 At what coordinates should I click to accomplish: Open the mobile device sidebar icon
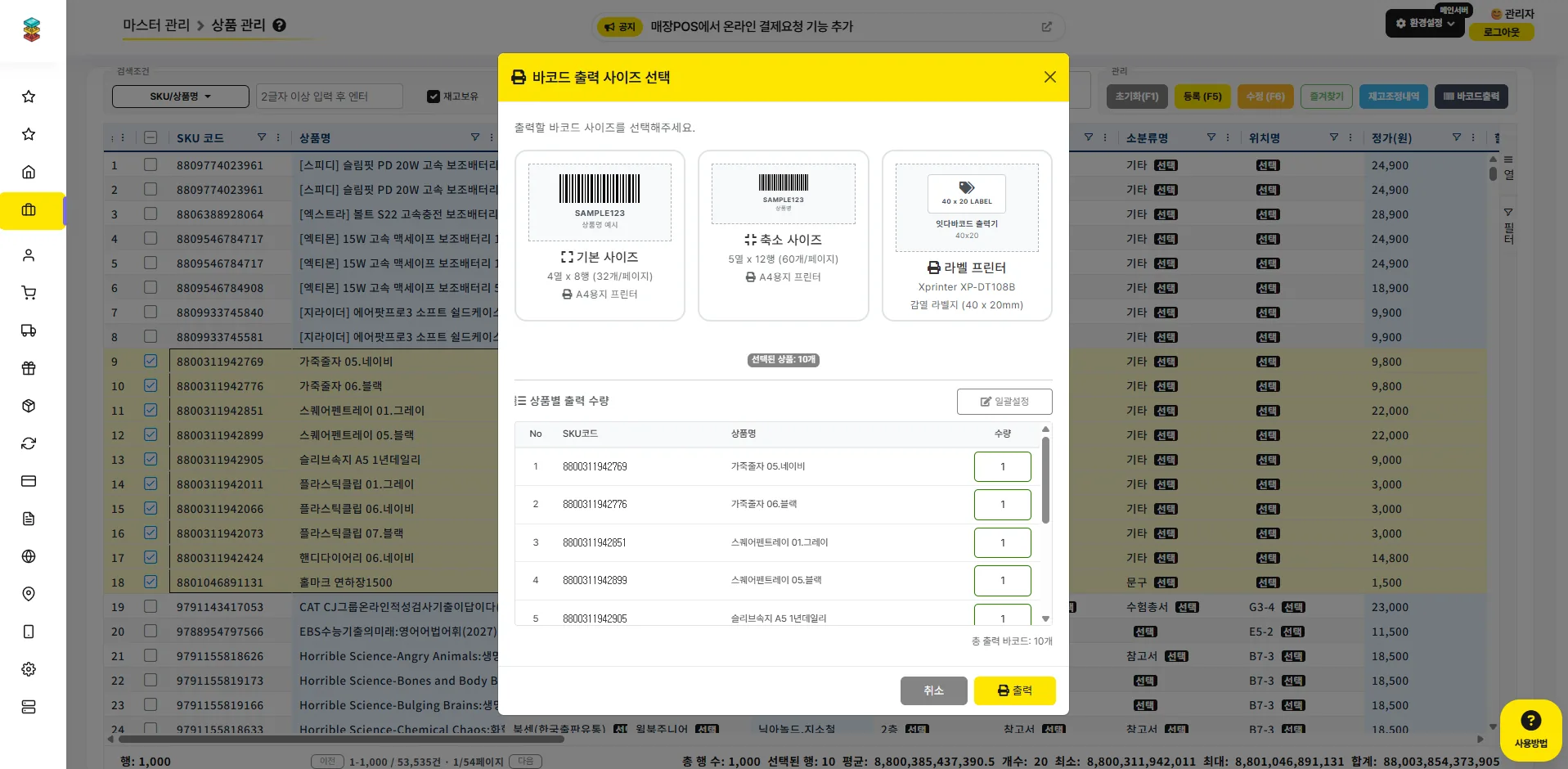click(x=29, y=632)
